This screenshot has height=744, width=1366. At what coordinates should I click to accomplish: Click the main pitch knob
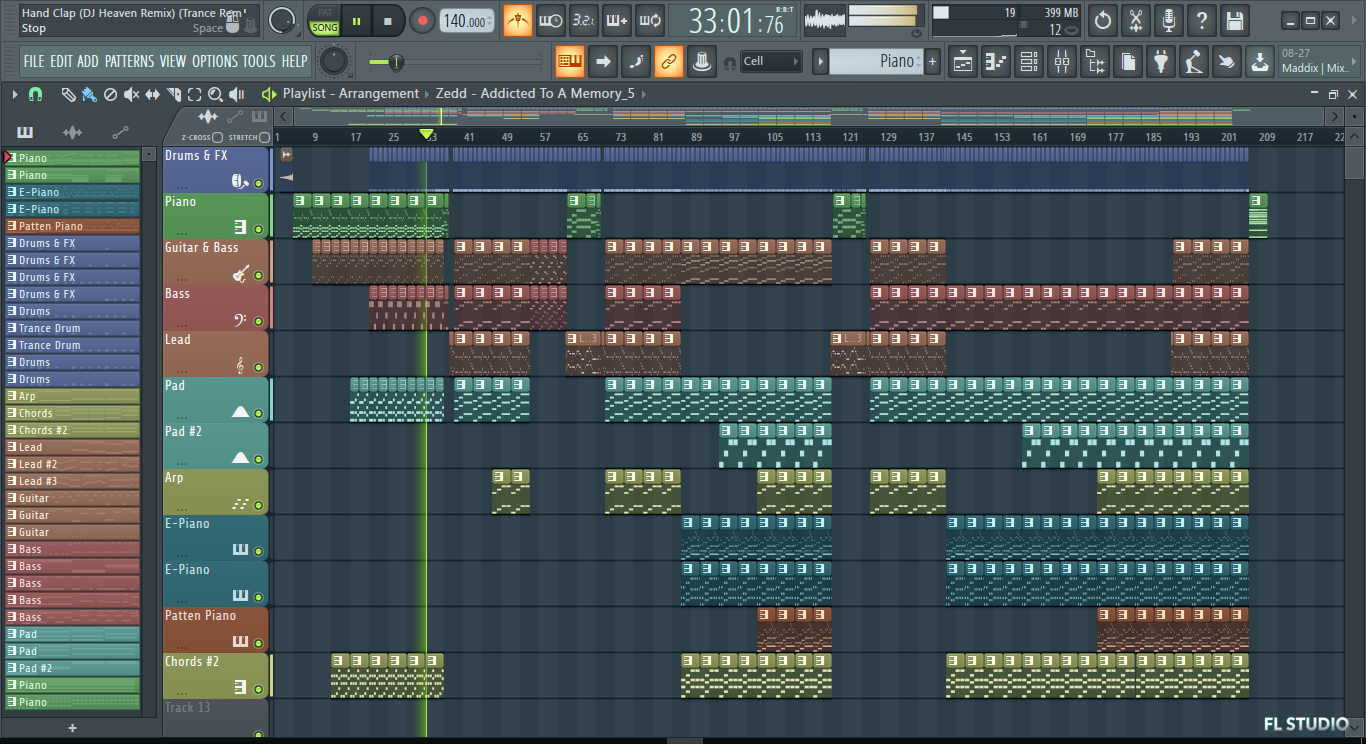tap(332, 61)
